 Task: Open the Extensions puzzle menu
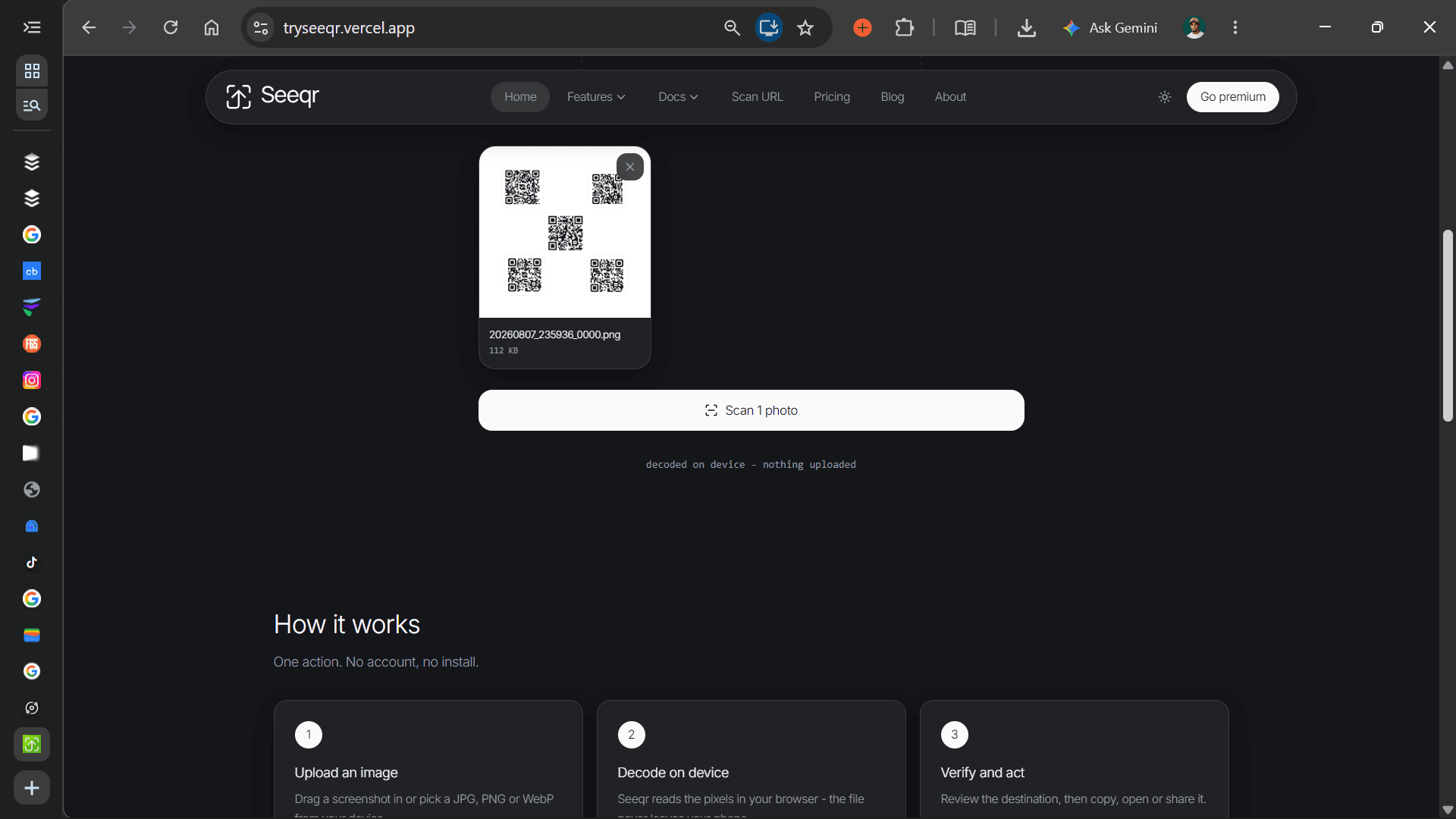904,28
